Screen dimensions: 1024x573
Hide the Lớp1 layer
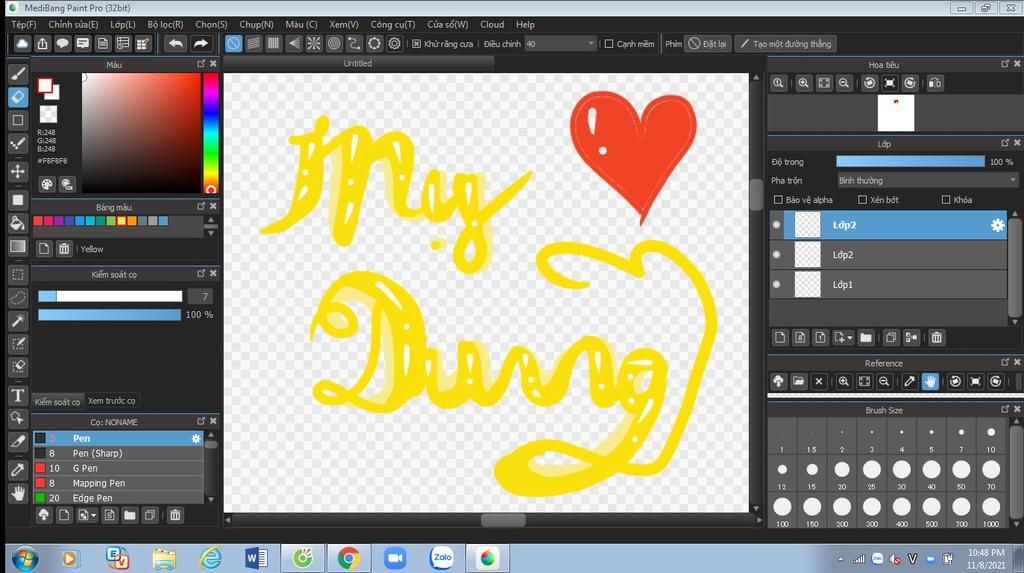776,284
